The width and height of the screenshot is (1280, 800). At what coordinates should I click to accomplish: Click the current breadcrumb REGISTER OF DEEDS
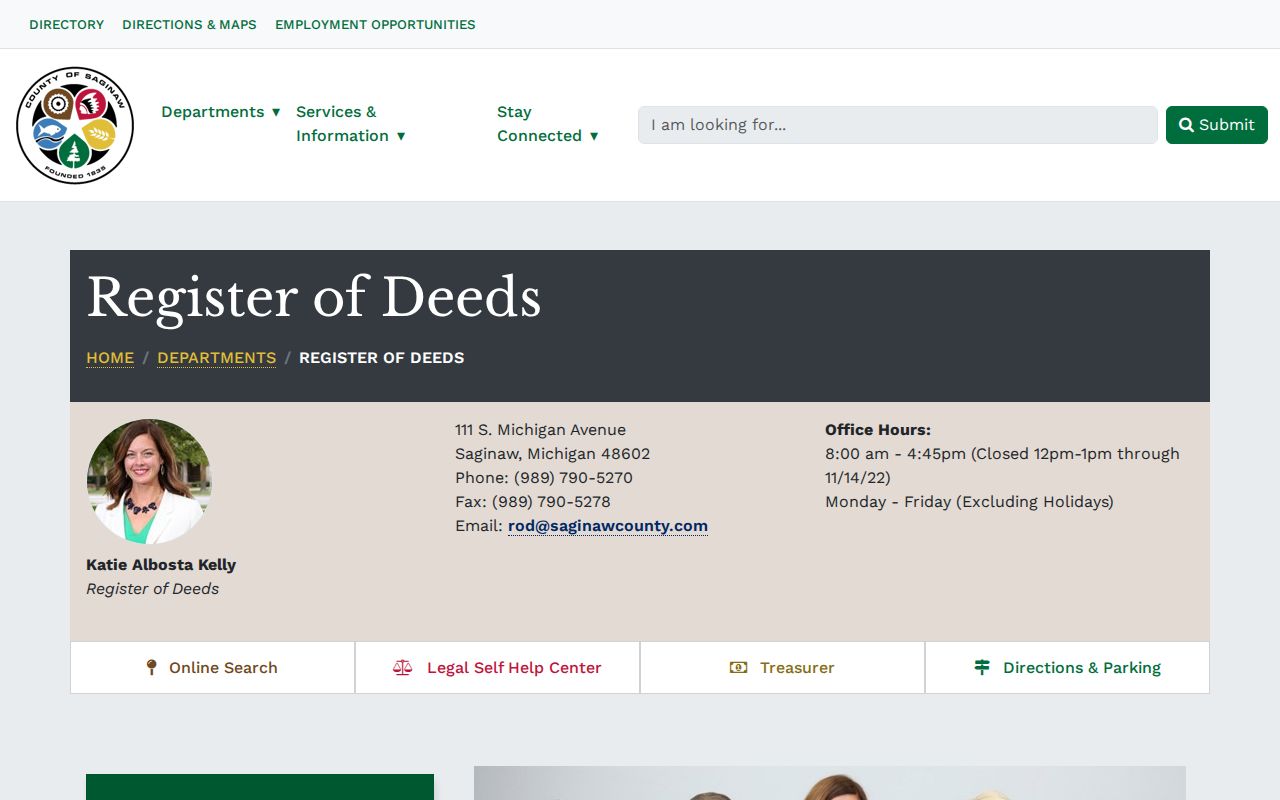382,358
